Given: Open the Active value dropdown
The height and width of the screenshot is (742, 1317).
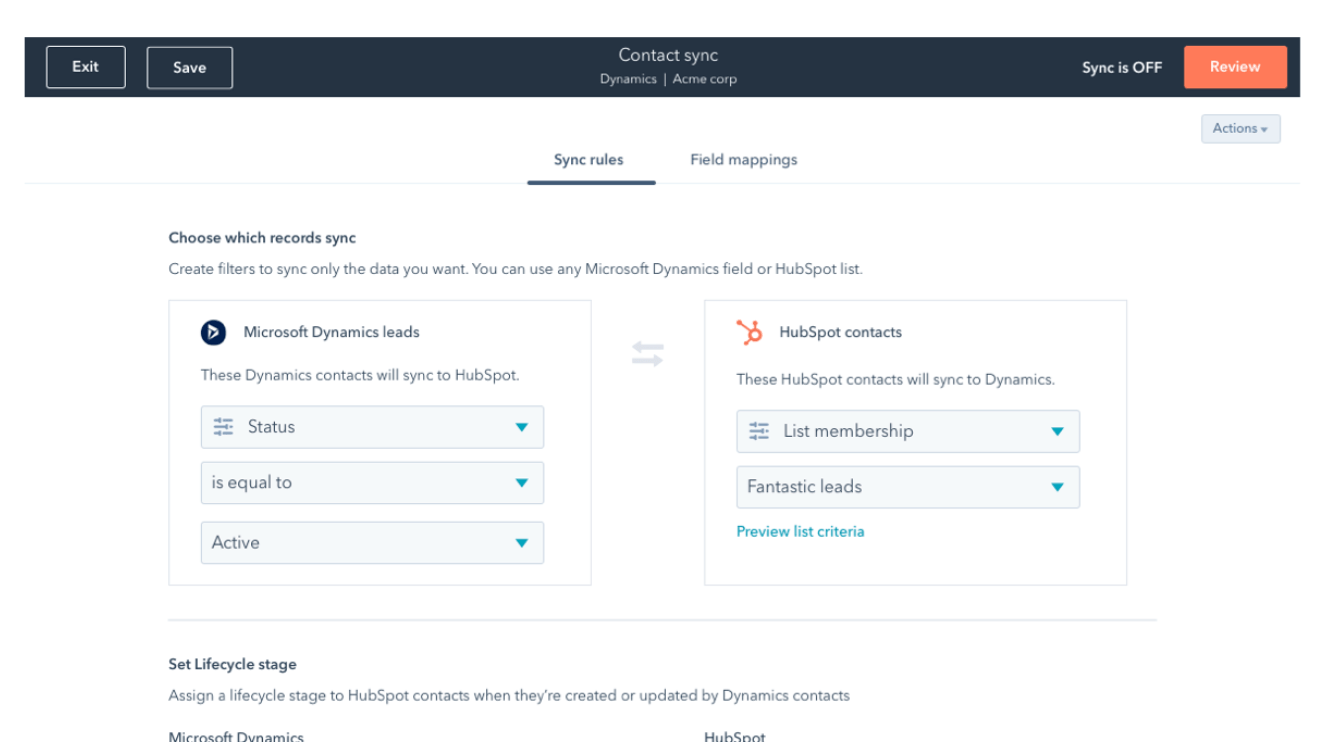Looking at the screenshot, I should 521,543.
